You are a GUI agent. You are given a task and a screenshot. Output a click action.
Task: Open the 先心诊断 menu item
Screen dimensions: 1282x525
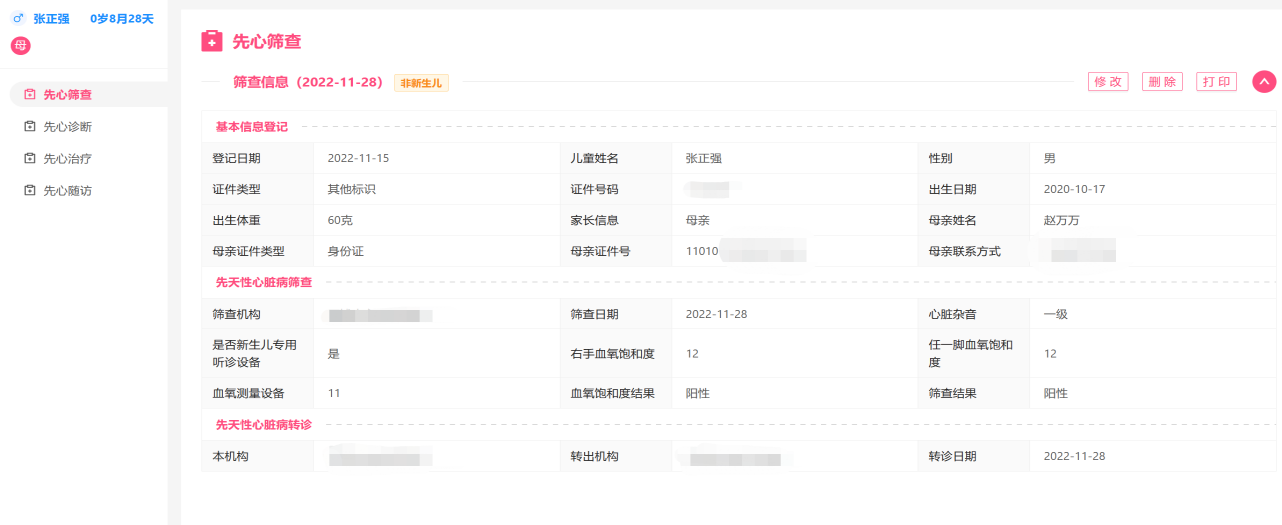tap(67, 127)
